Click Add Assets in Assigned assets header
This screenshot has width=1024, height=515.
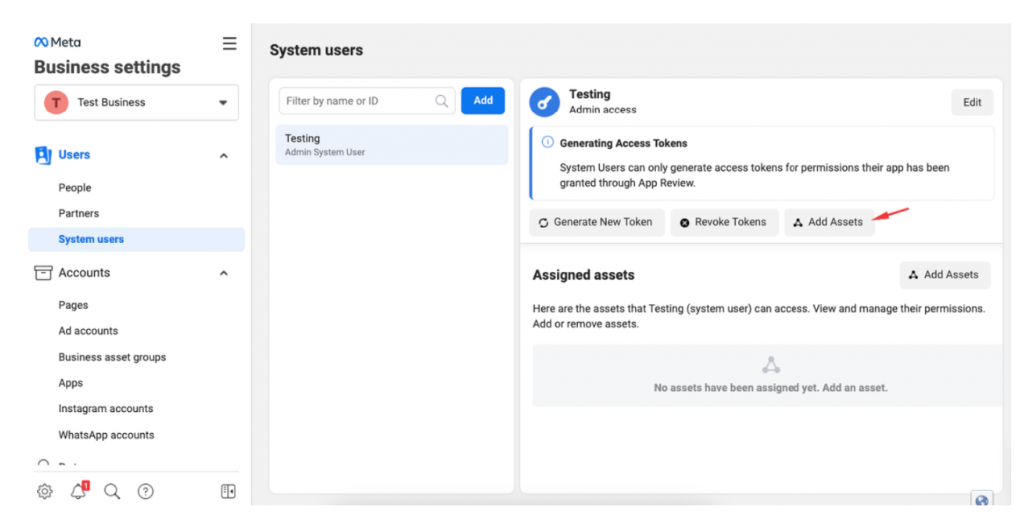click(944, 275)
